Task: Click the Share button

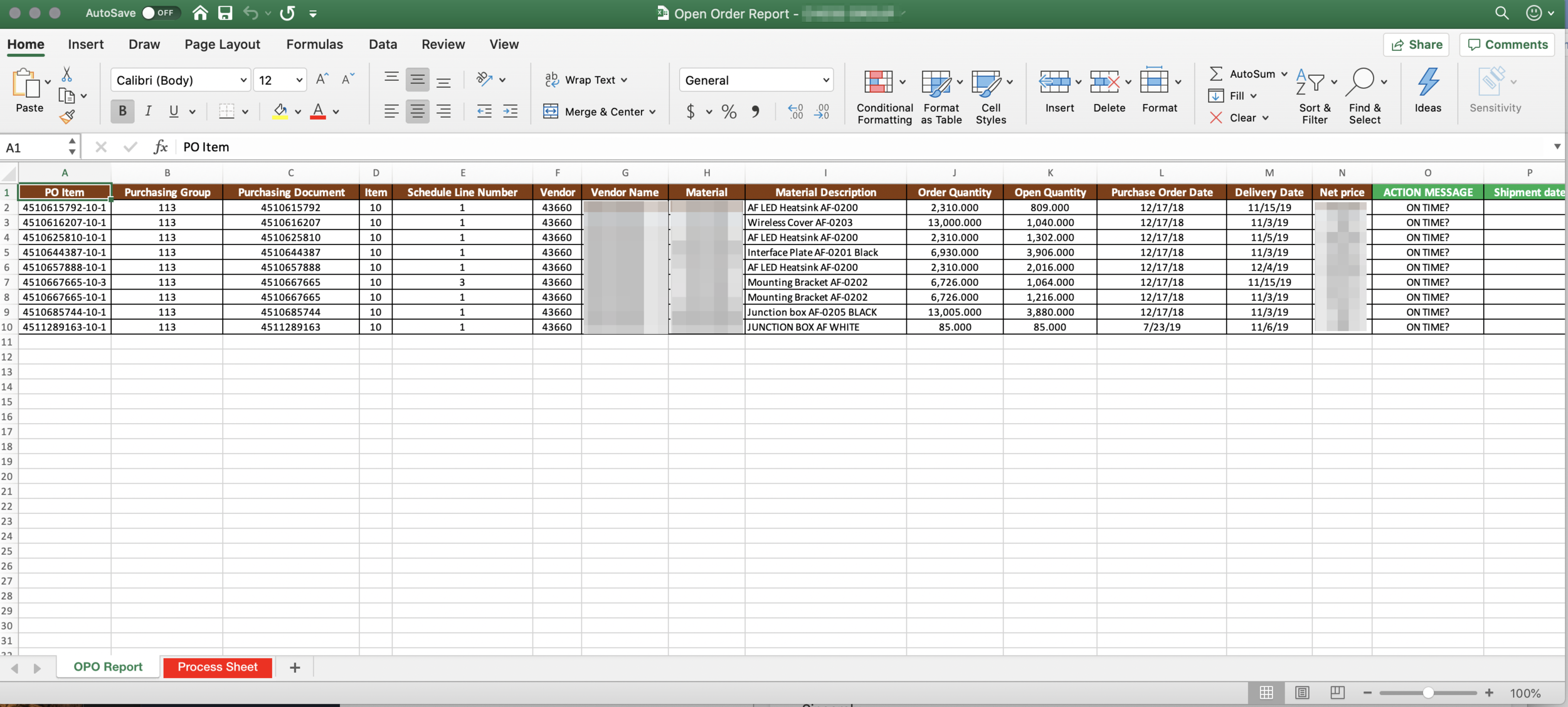Action: click(1416, 45)
